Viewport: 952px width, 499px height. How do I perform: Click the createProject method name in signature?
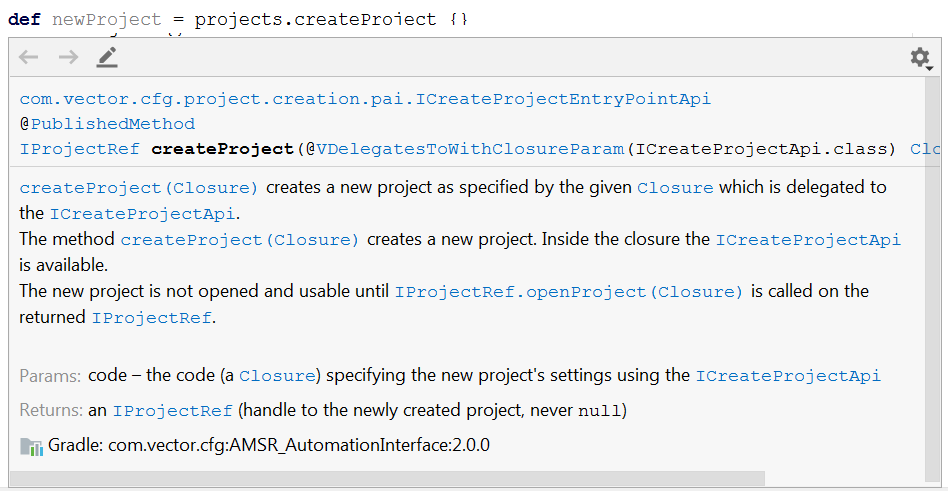[222, 149]
